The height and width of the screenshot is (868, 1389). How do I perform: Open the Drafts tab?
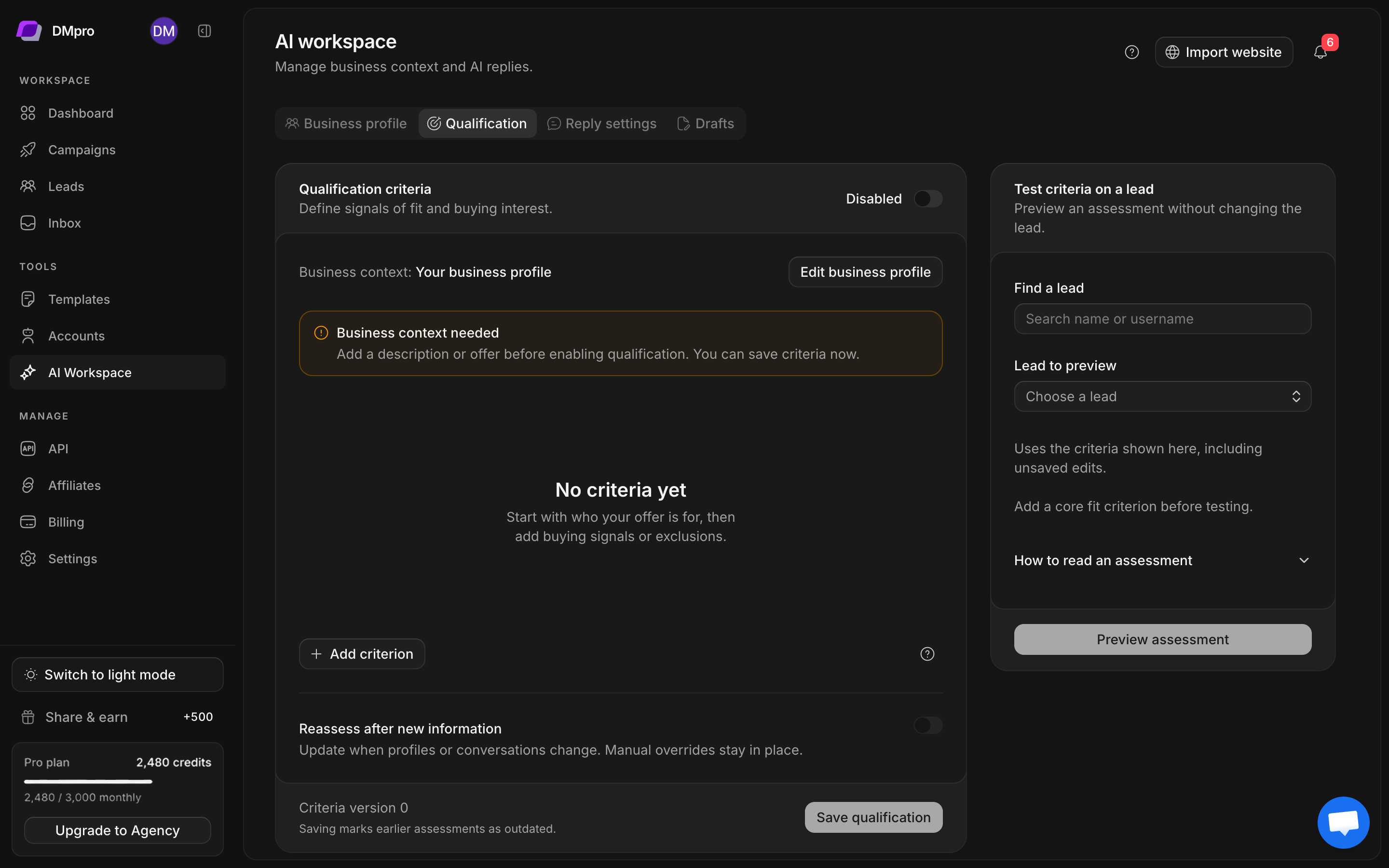pyautogui.click(x=706, y=123)
